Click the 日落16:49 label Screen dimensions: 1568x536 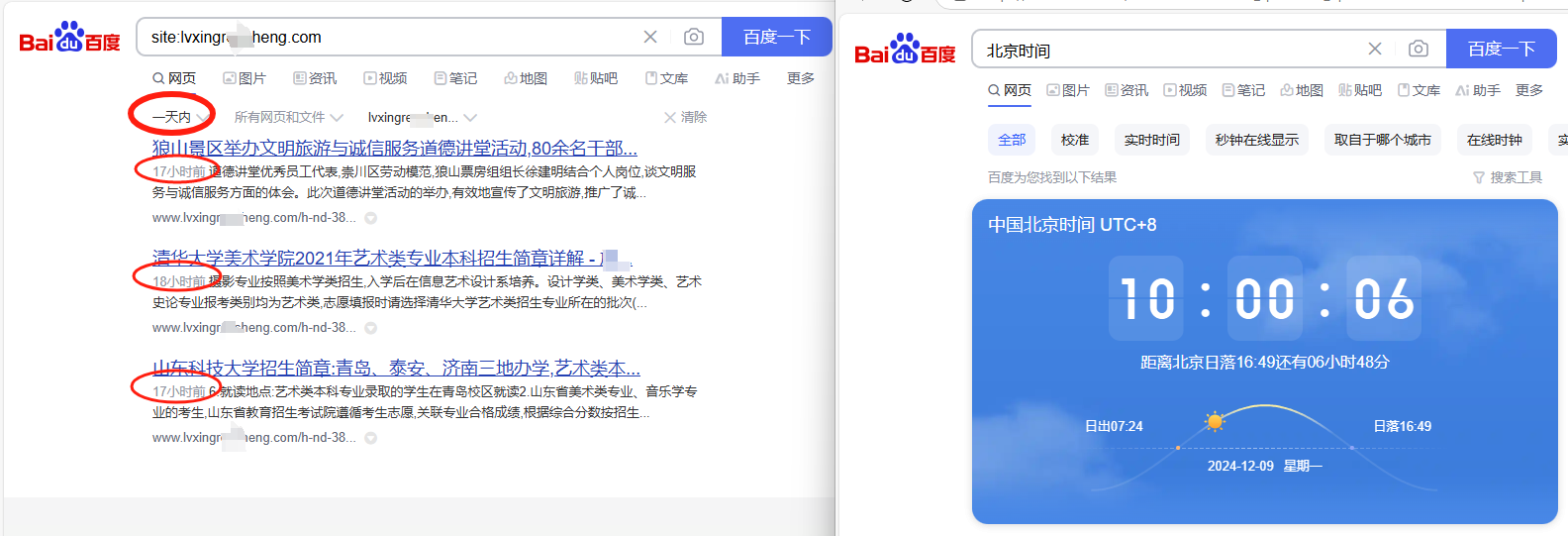click(1402, 426)
